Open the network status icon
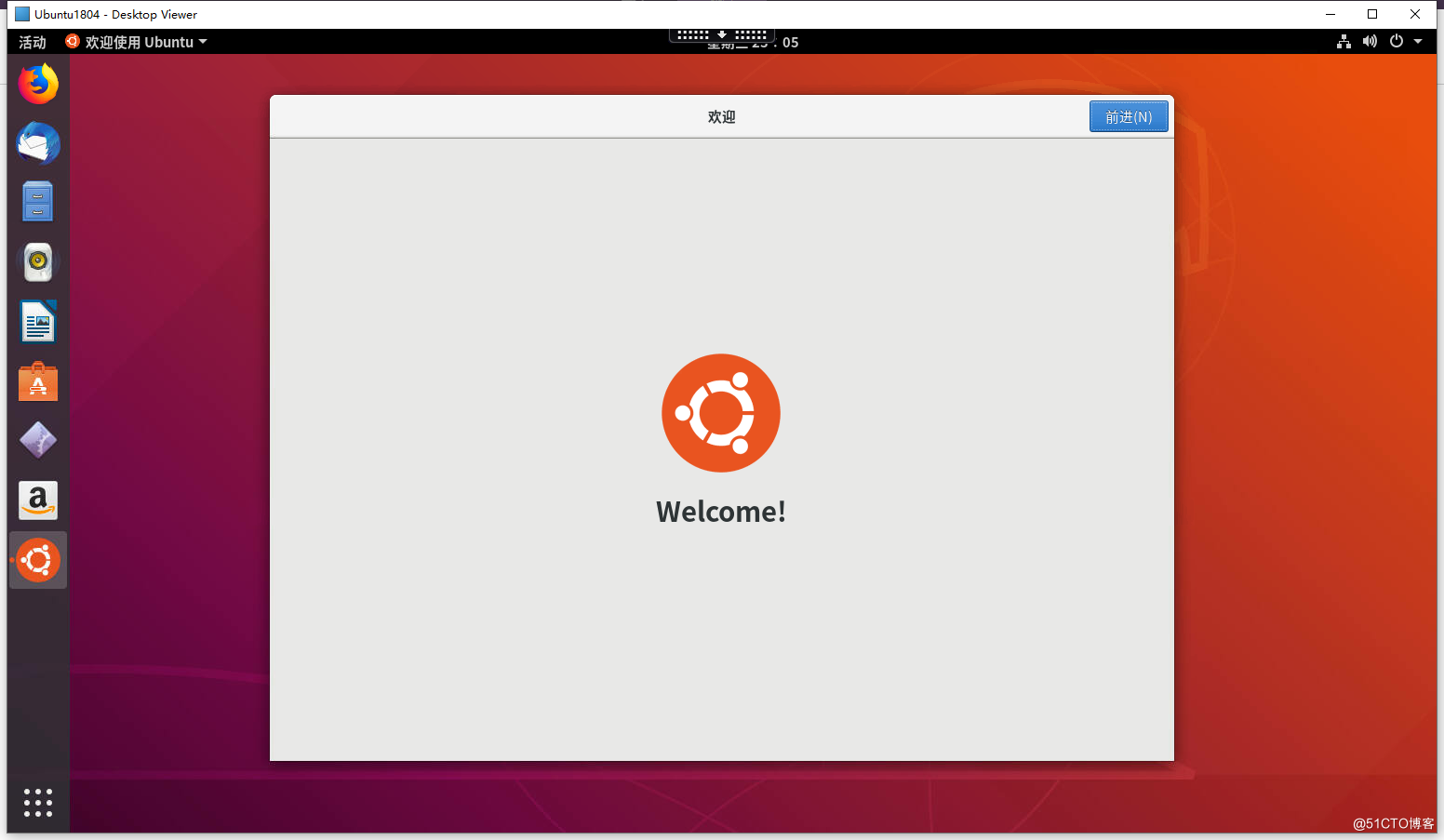Viewport: 1444px width, 840px height. (1344, 42)
